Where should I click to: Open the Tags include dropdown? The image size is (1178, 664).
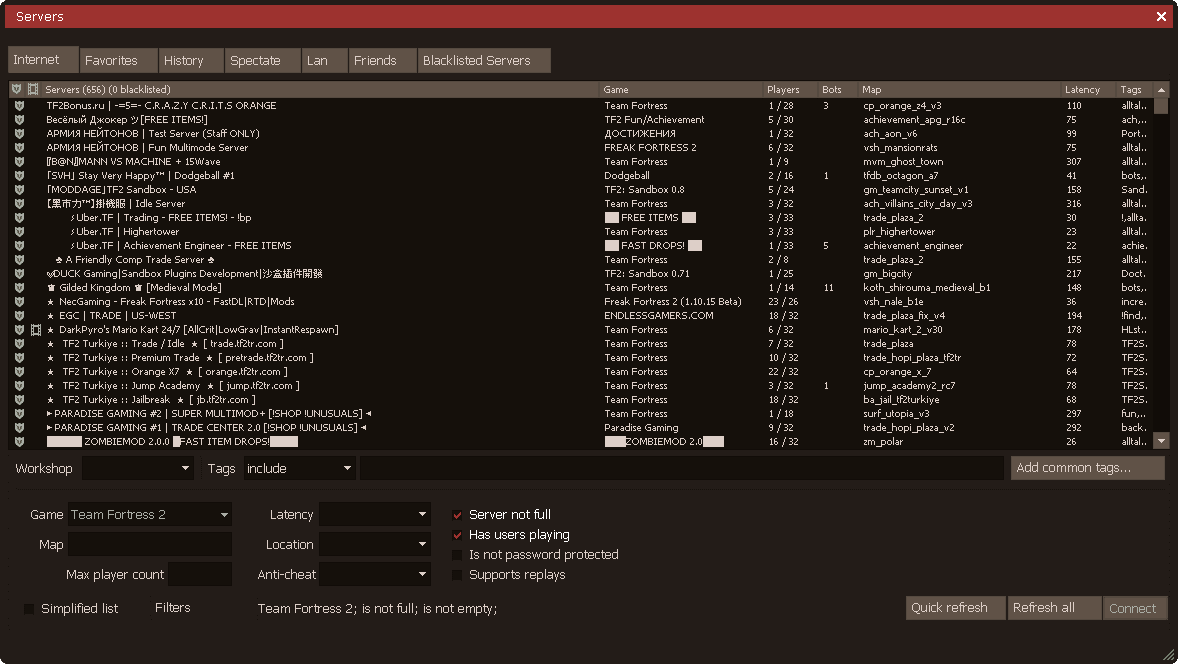click(x=299, y=468)
